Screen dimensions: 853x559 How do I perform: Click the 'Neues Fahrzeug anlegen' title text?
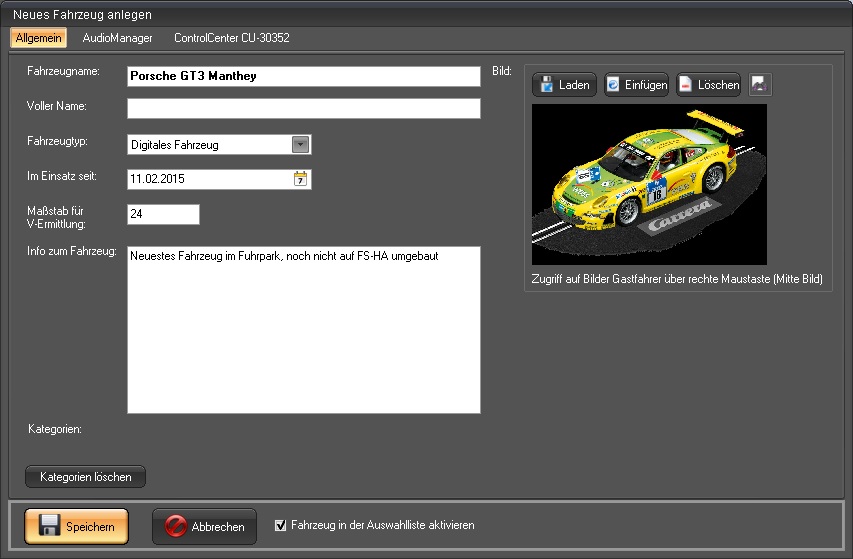pos(82,15)
